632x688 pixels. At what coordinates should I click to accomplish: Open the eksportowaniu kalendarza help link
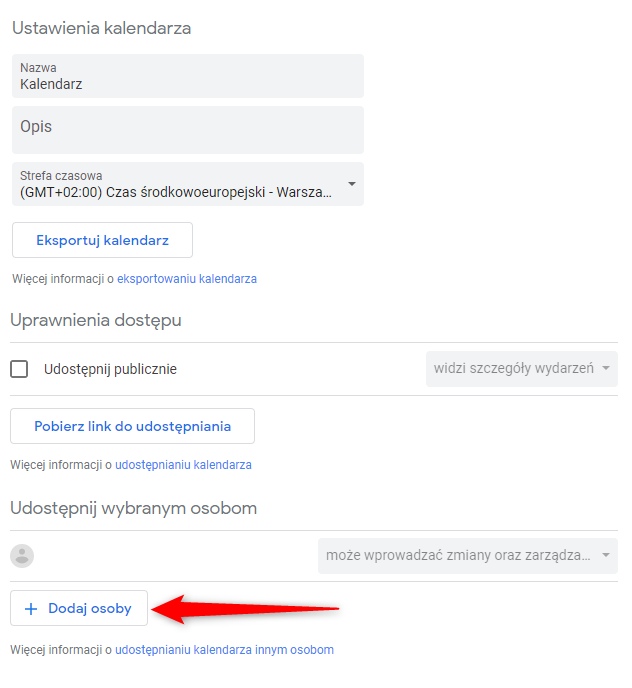click(x=187, y=279)
